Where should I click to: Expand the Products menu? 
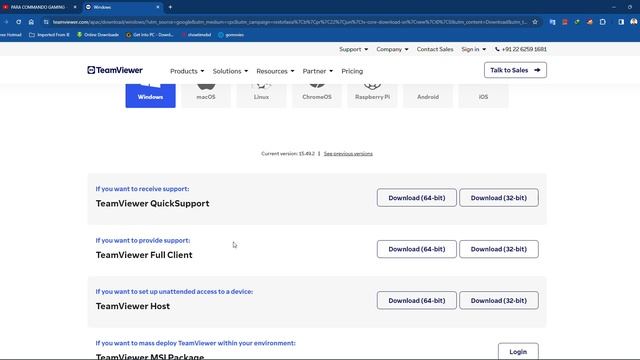point(187,71)
